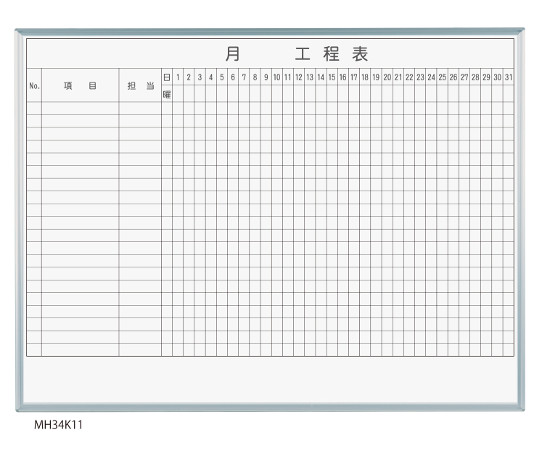
Task: Click the MH34K11 model label
Action: pos(59,425)
